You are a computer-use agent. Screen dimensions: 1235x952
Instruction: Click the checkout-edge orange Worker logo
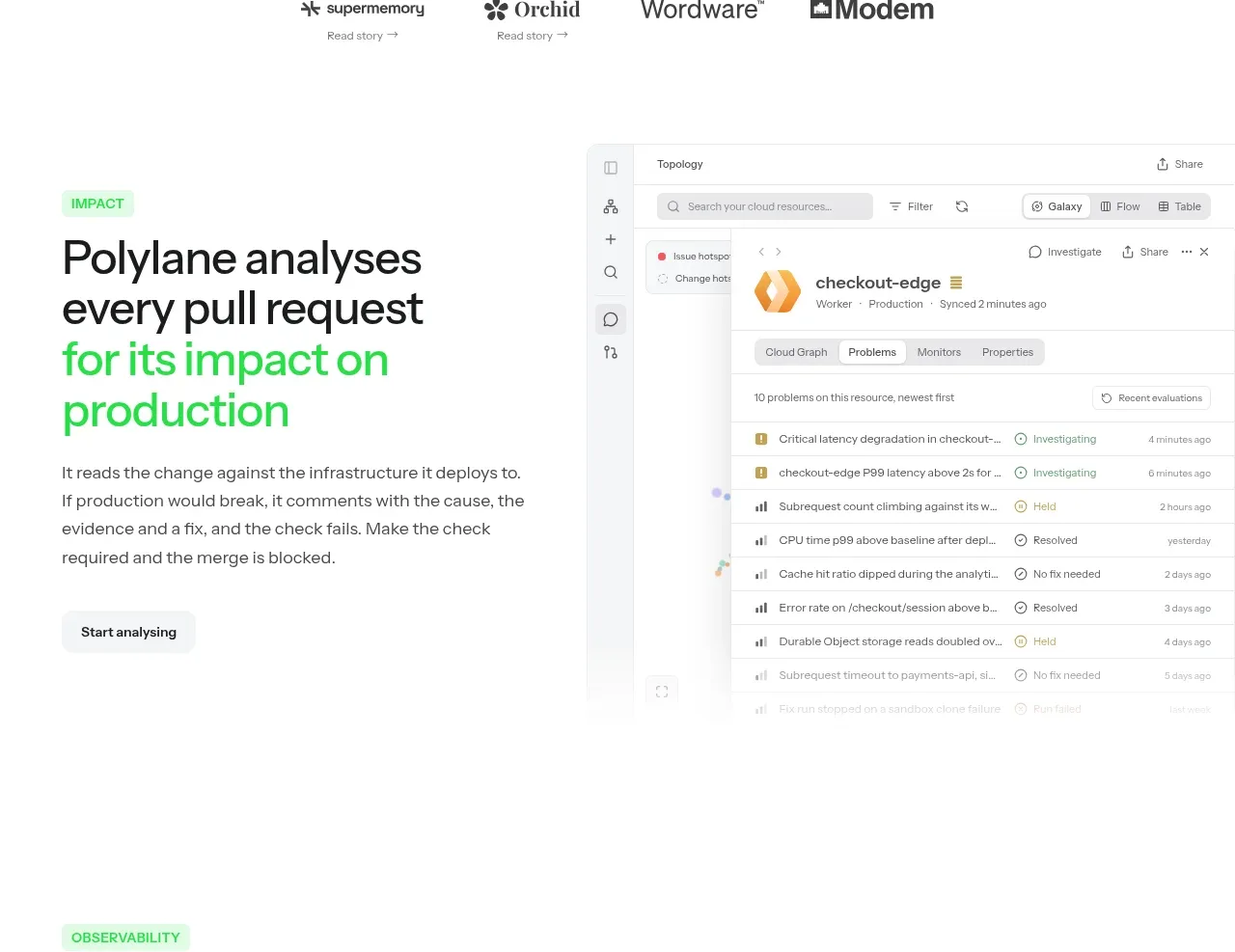pyautogui.click(x=778, y=291)
